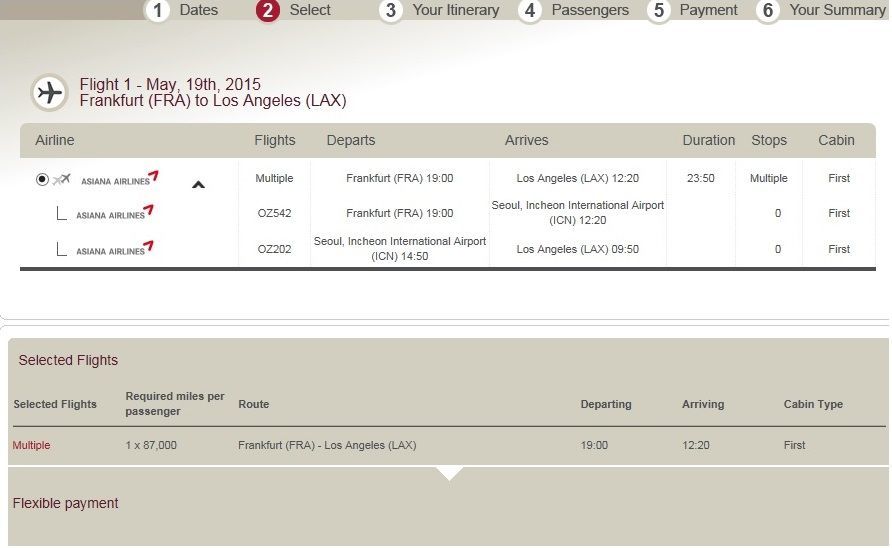
Task: Click the OZ542 flight number
Action: click(274, 213)
